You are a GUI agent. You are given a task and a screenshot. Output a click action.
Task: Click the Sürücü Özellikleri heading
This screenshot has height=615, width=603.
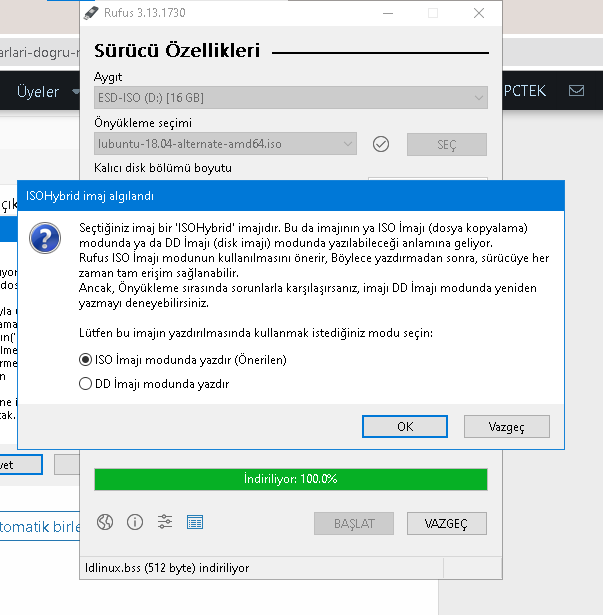click(x=177, y=51)
